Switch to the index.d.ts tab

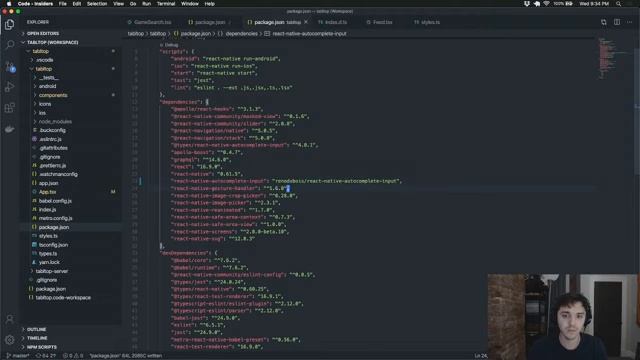point(333,22)
